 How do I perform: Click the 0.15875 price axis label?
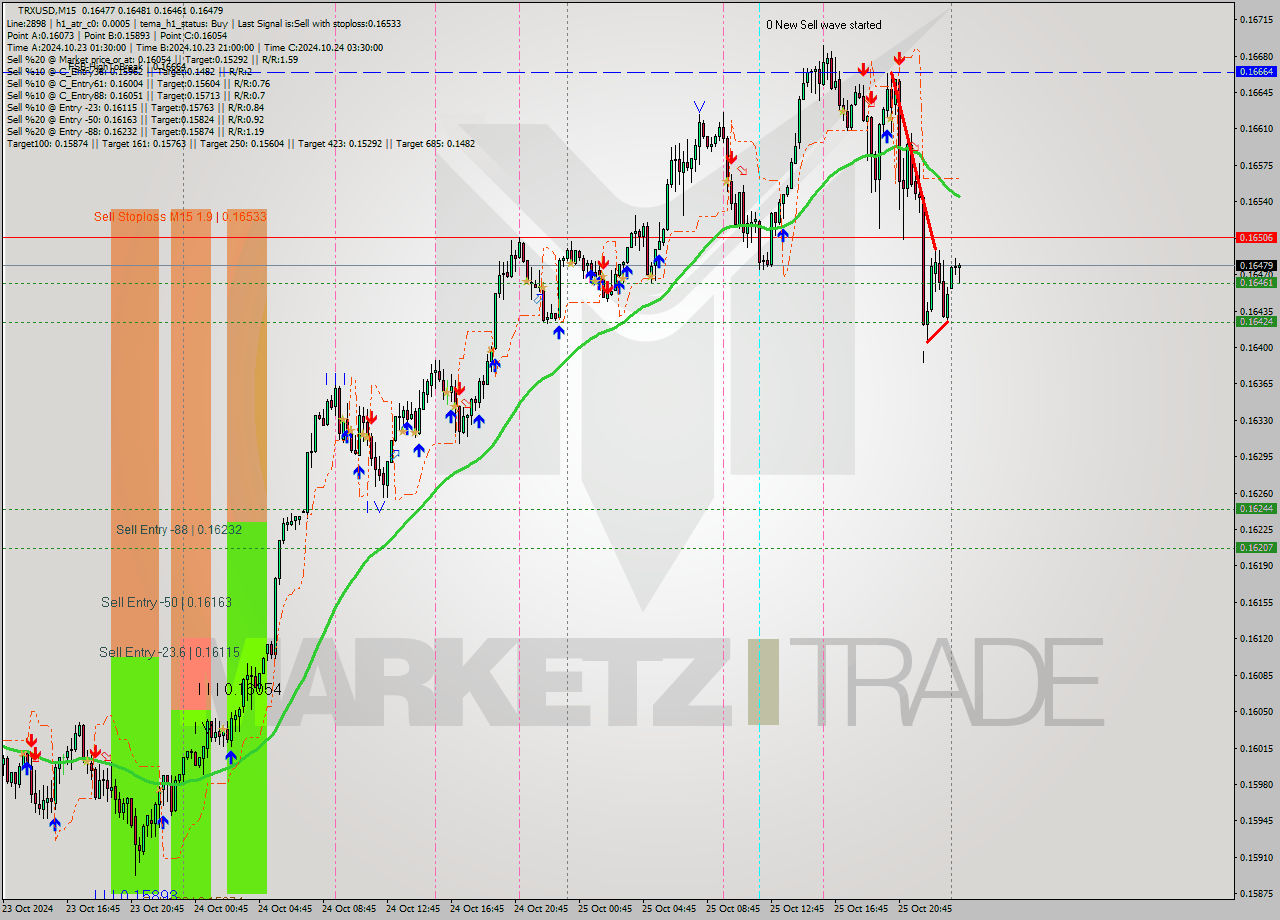pyautogui.click(x=1256, y=894)
